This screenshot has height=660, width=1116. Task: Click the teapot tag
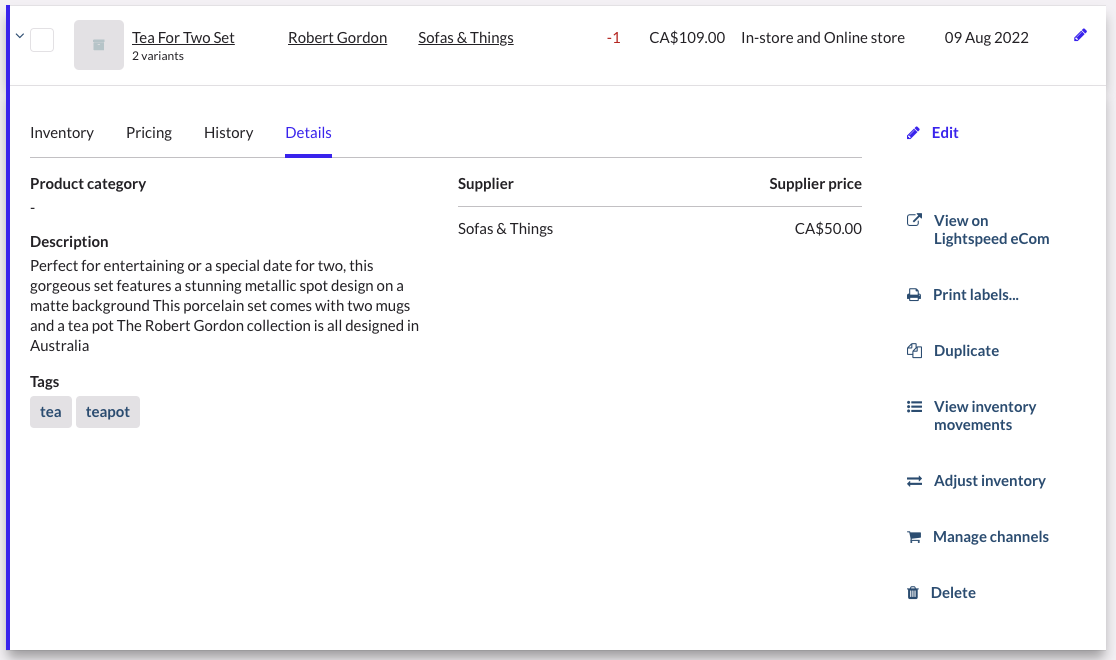pos(108,412)
